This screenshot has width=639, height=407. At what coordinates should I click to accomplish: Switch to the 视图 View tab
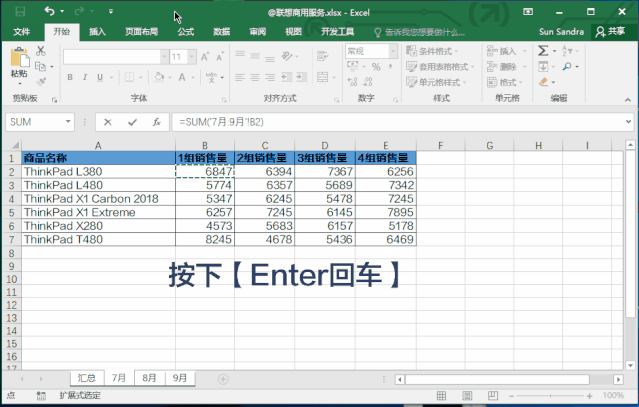point(293,32)
